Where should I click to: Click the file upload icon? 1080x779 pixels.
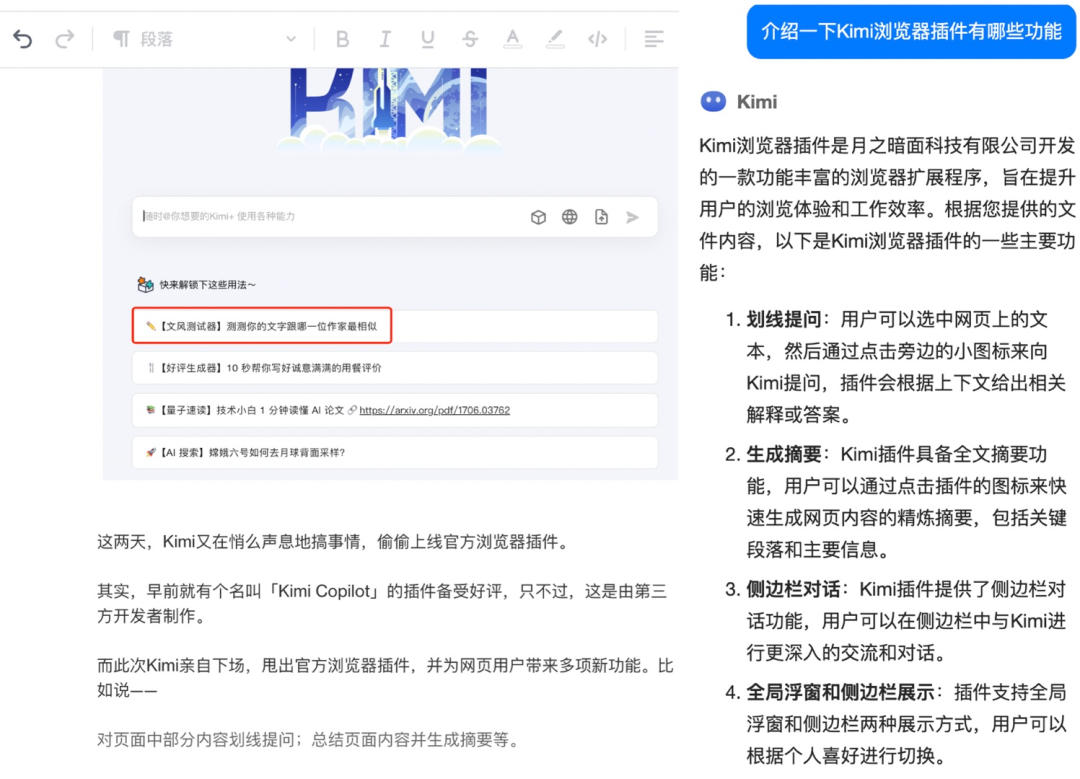(x=601, y=217)
